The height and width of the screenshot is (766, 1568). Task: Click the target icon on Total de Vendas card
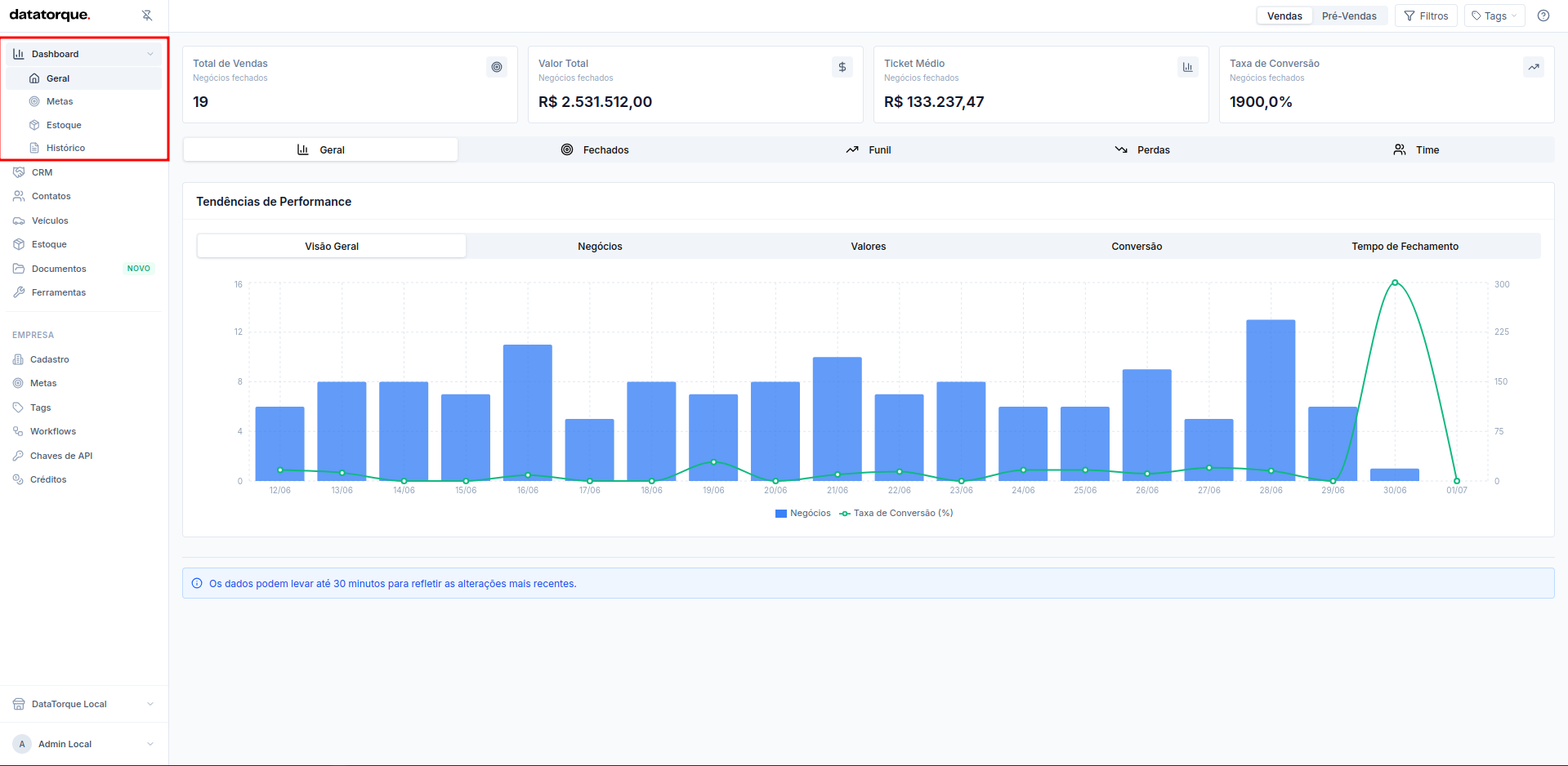497,67
